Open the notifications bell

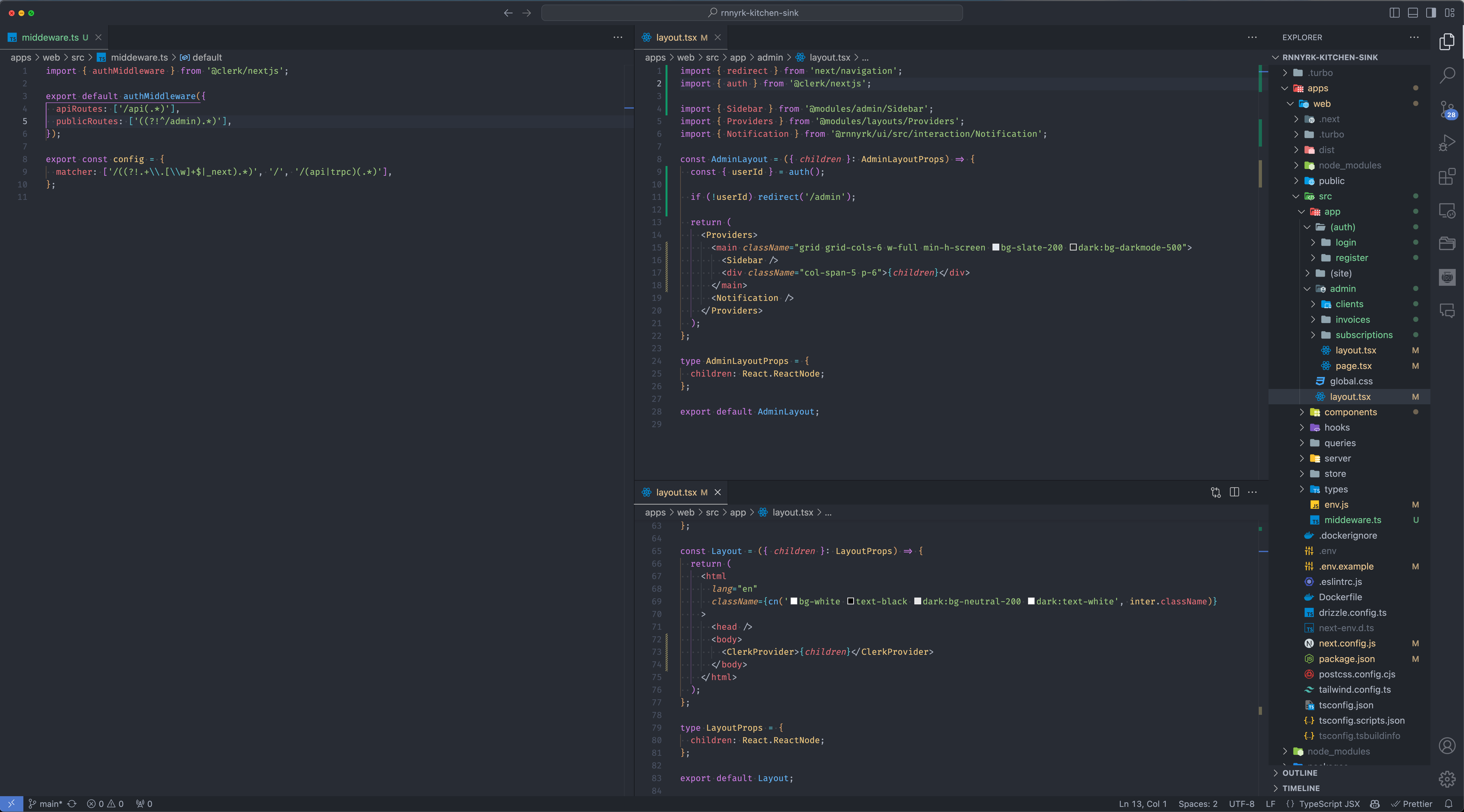[1449, 803]
